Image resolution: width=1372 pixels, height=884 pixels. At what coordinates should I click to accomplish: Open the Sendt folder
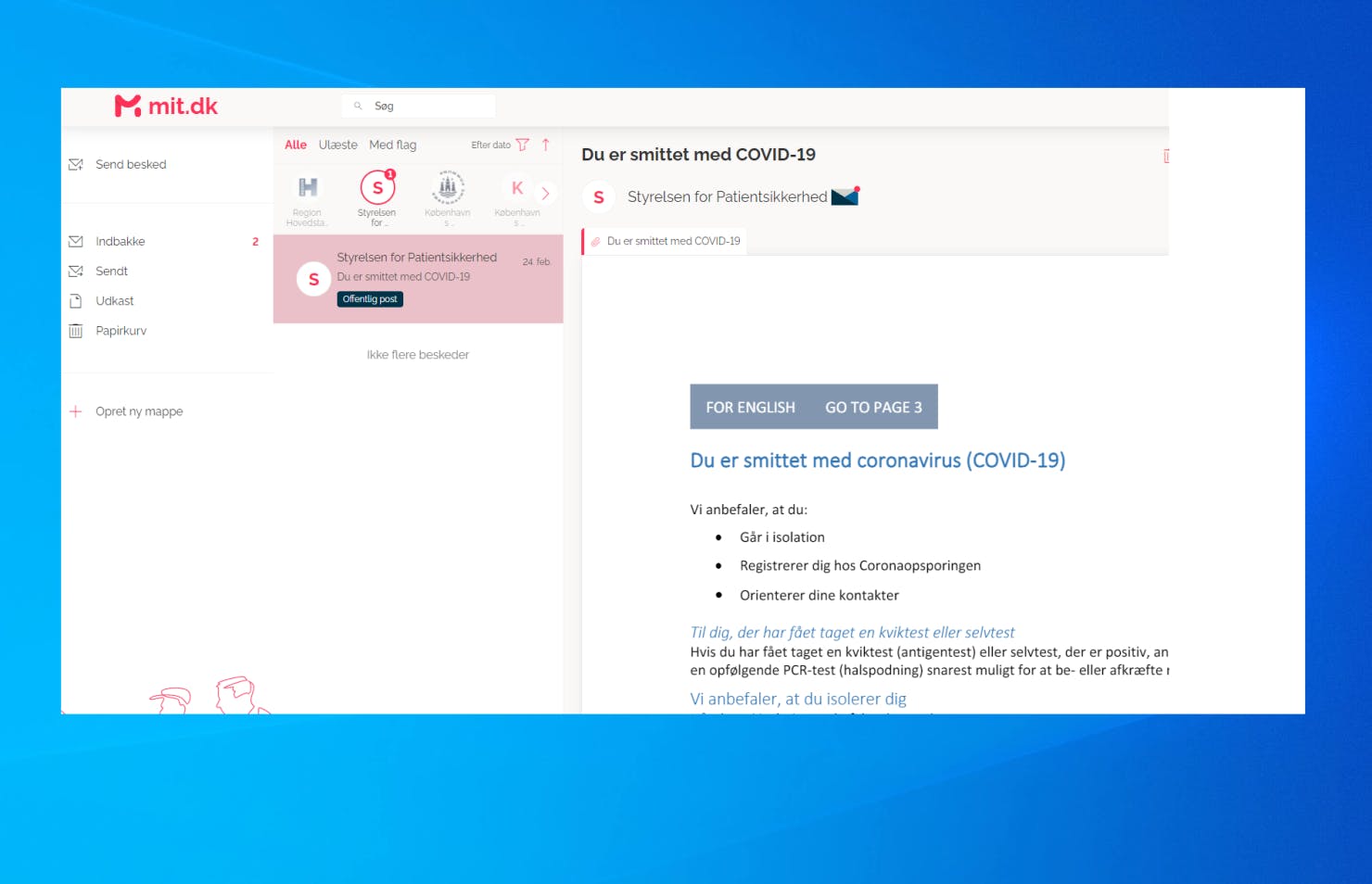(x=111, y=271)
